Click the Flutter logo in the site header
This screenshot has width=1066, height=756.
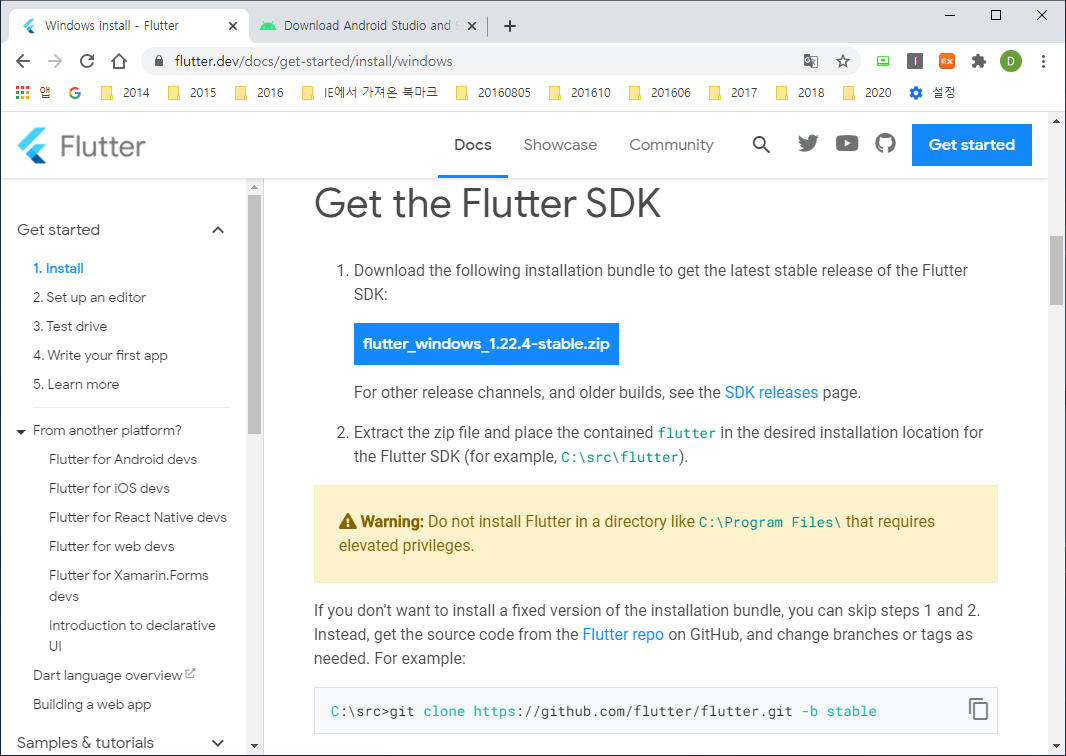[82, 145]
